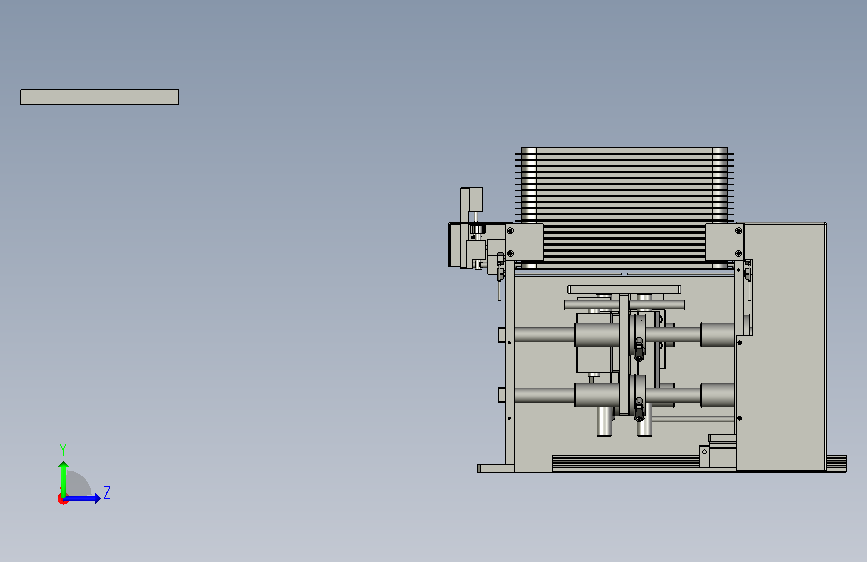Click the upper-left corner bracket plate with screws
The height and width of the screenshot is (562, 867).
[x=524, y=242]
